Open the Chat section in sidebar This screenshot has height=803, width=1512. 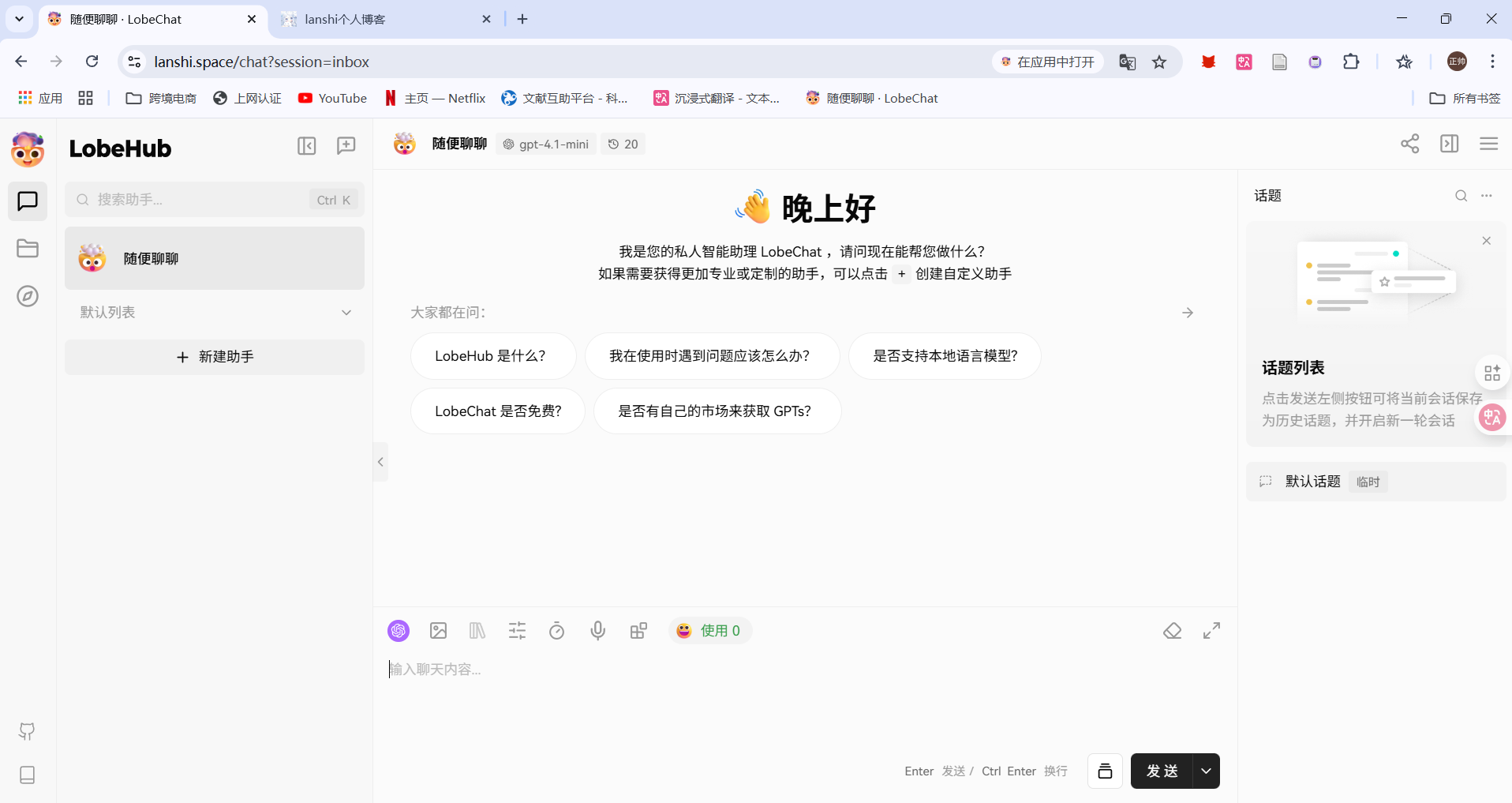(28, 201)
